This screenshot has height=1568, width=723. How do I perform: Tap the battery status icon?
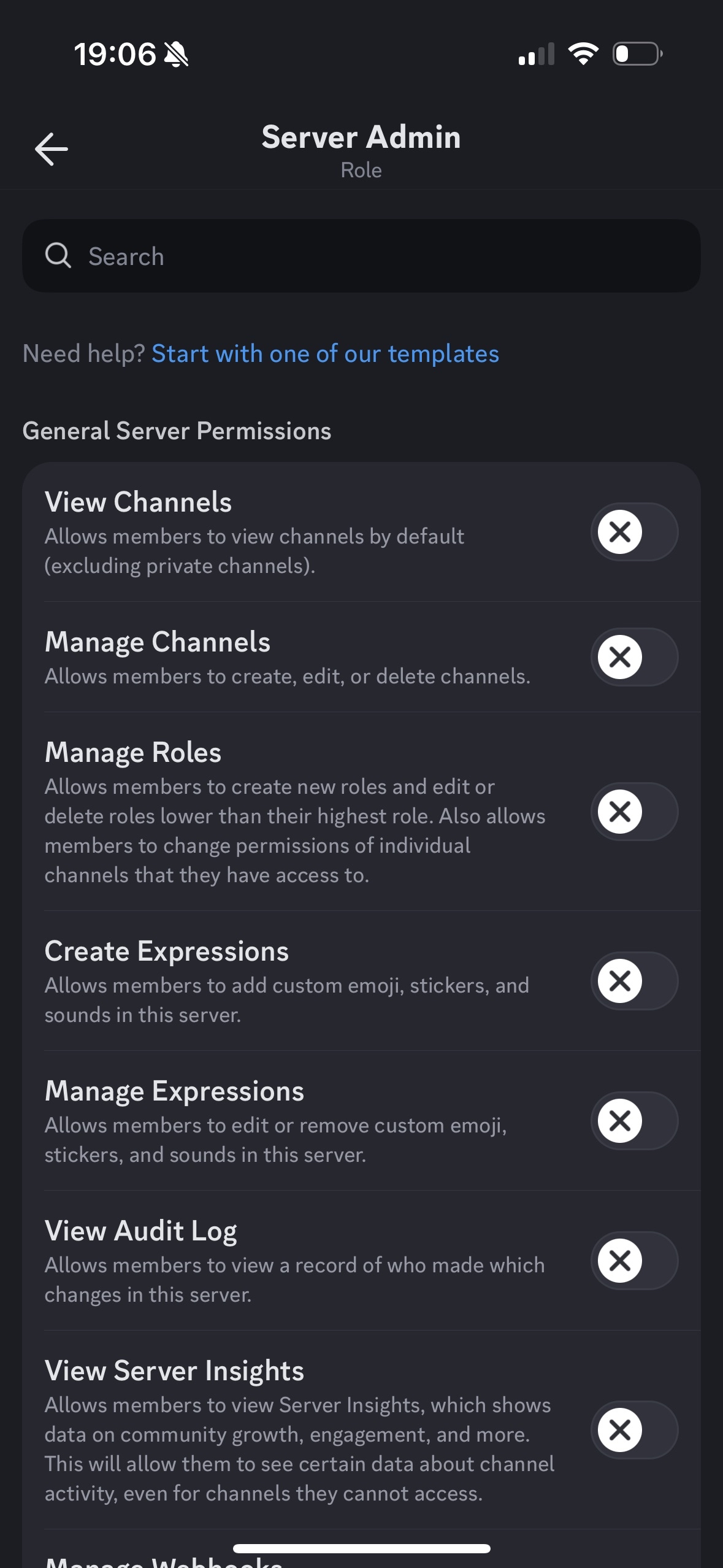coord(637,54)
